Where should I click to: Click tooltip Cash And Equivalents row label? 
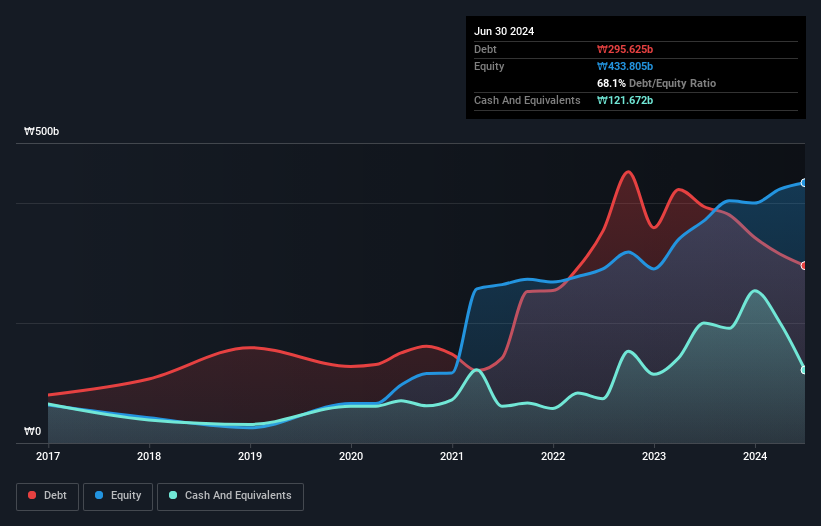click(x=527, y=100)
